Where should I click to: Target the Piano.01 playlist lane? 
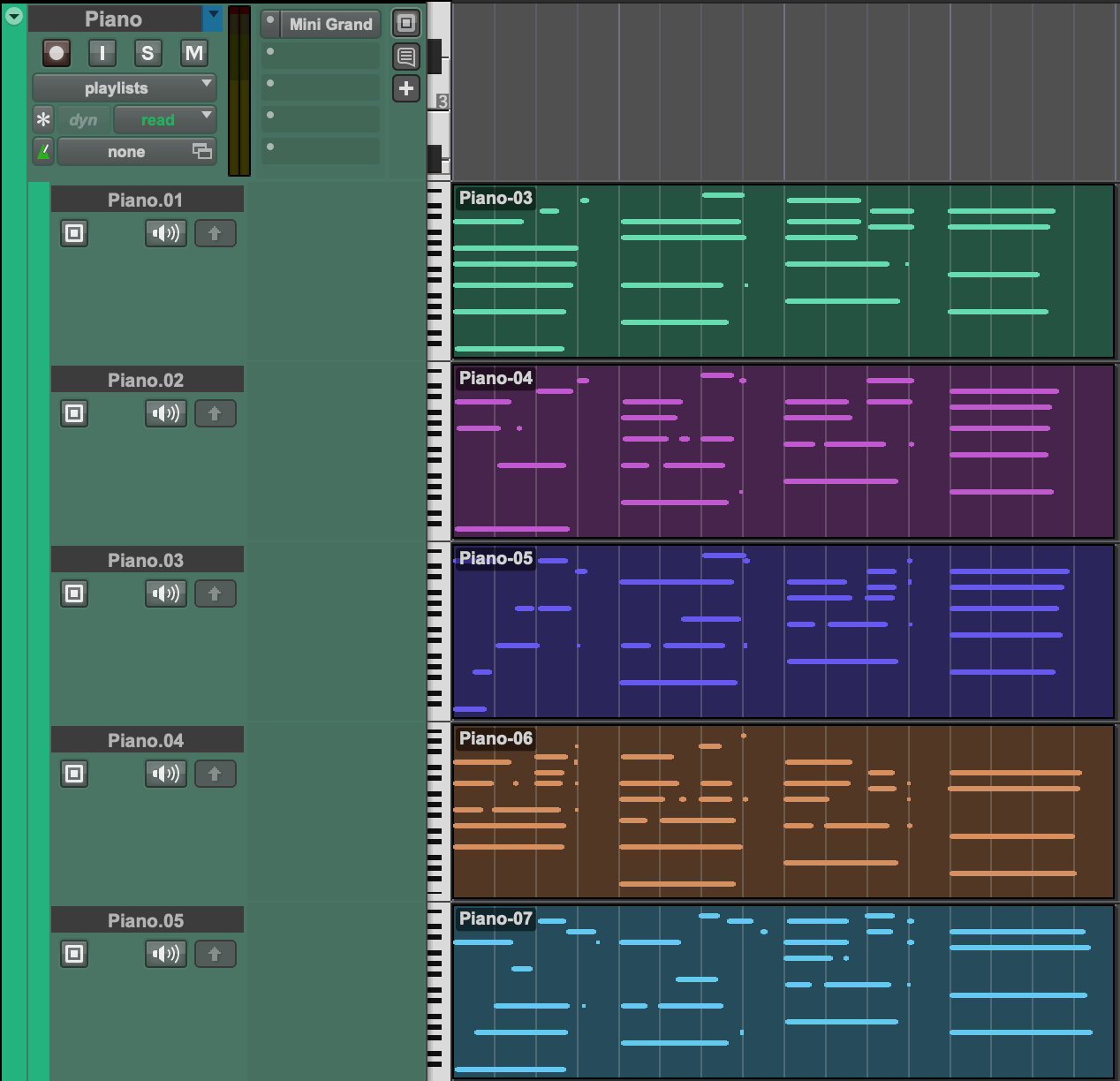coord(74,233)
